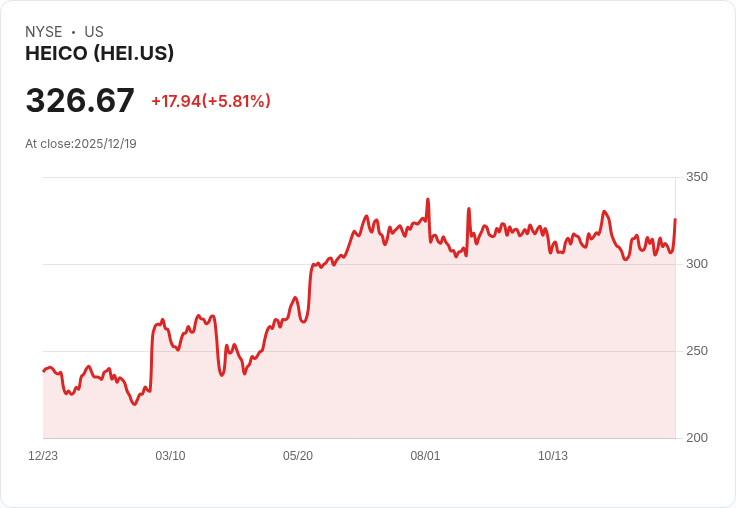Click the red +17.94(+5.81%) change value

211,101
